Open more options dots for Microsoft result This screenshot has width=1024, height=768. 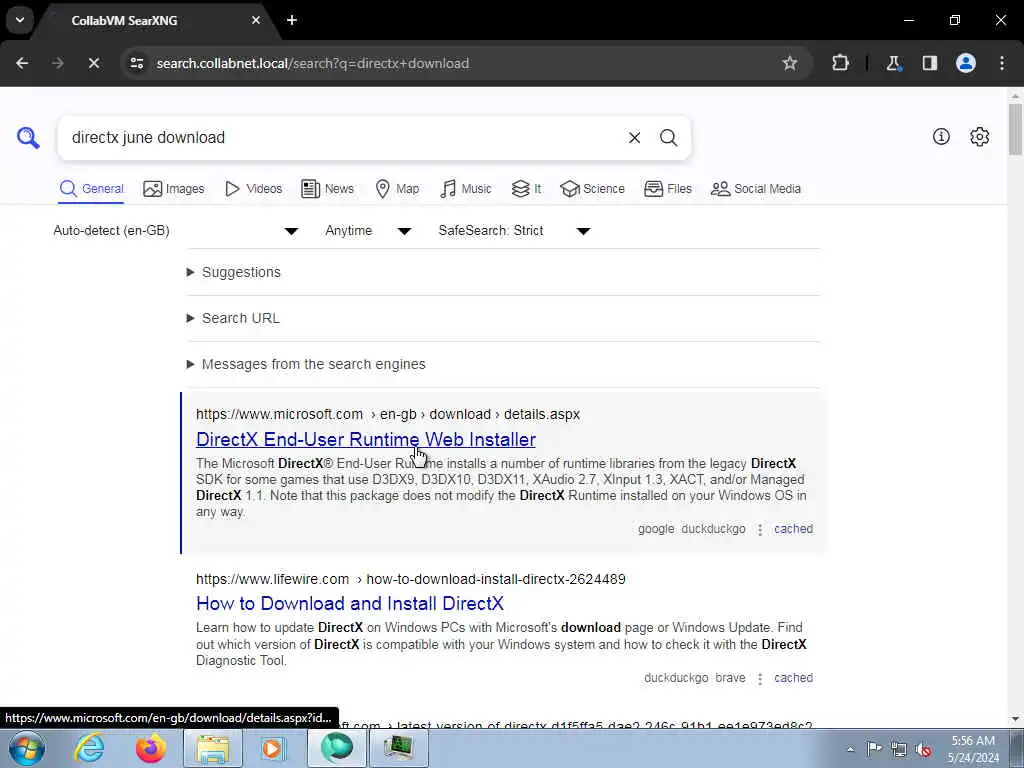click(760, 530)
